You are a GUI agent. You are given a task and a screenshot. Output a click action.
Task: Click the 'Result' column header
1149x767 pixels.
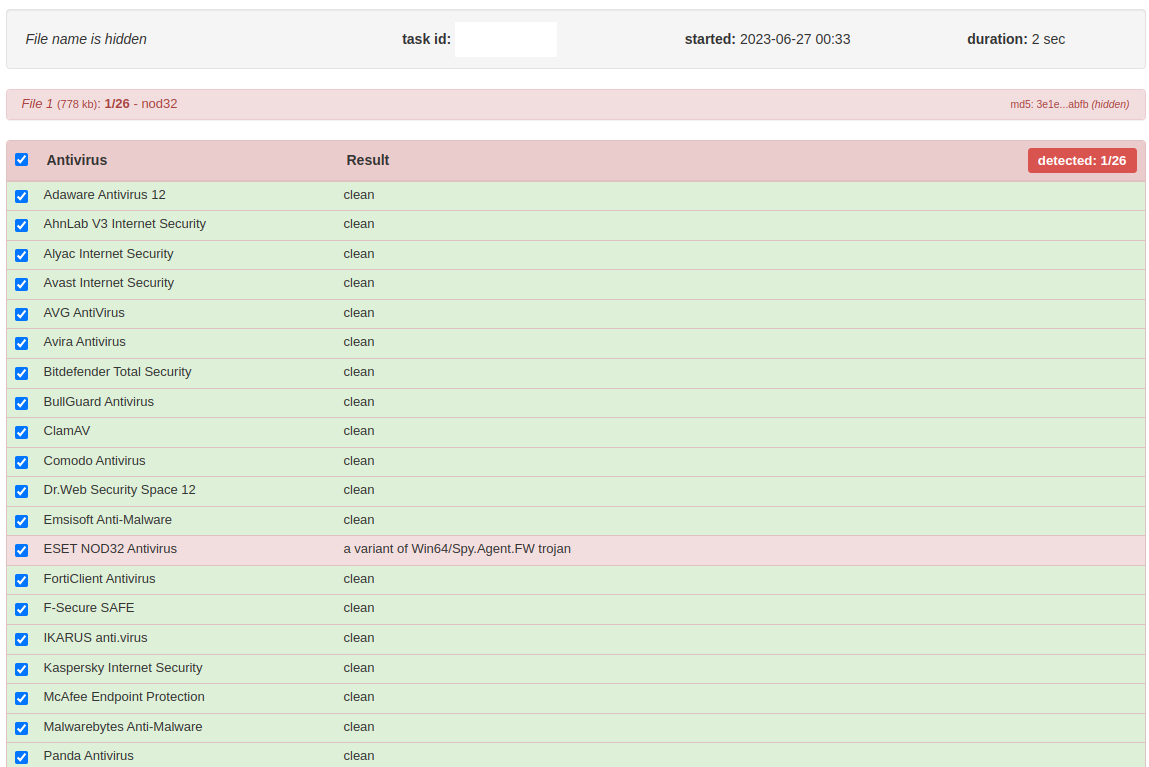368,160
